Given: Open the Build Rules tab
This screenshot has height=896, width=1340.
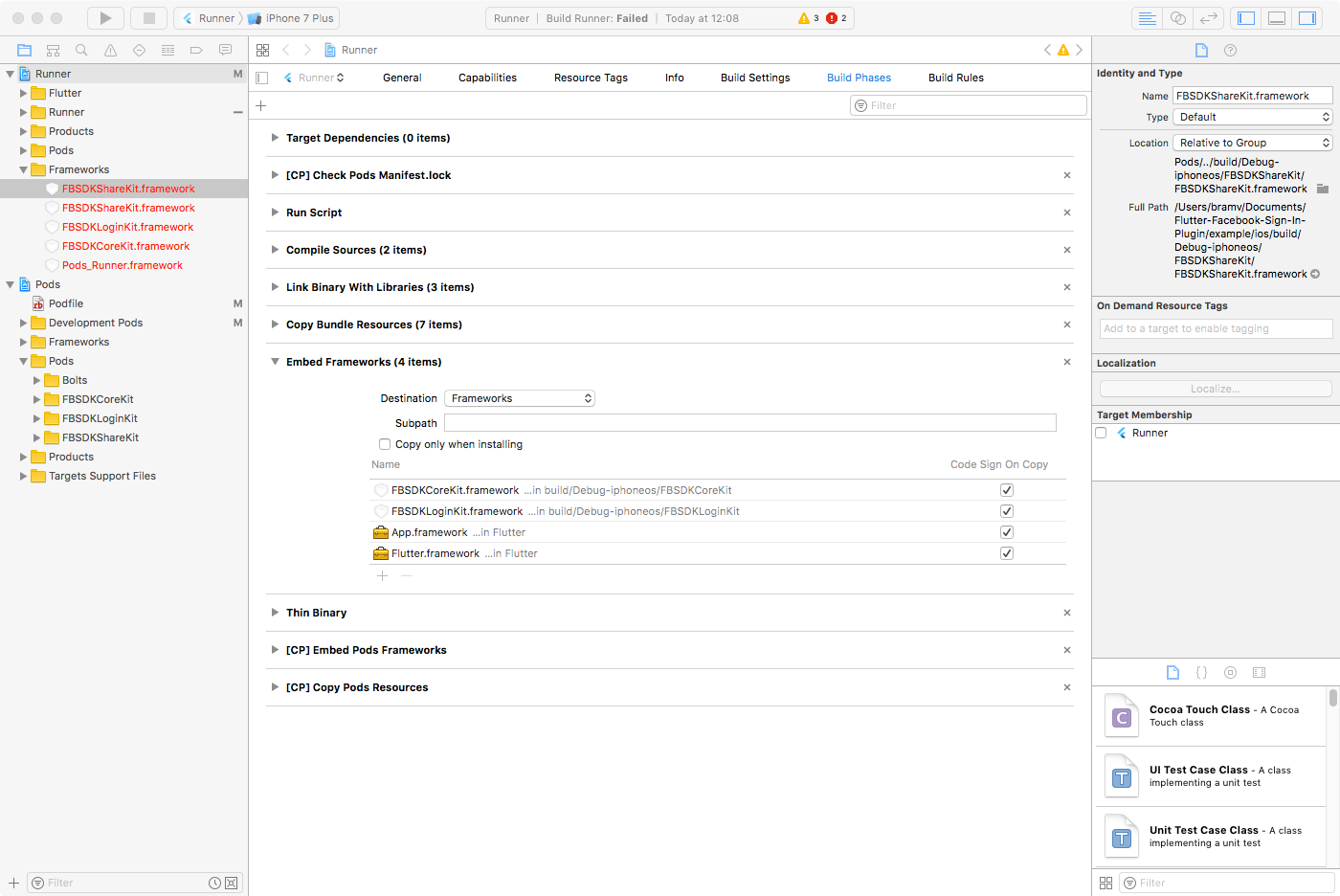Looking at the screenshot, I should [956, 78].
